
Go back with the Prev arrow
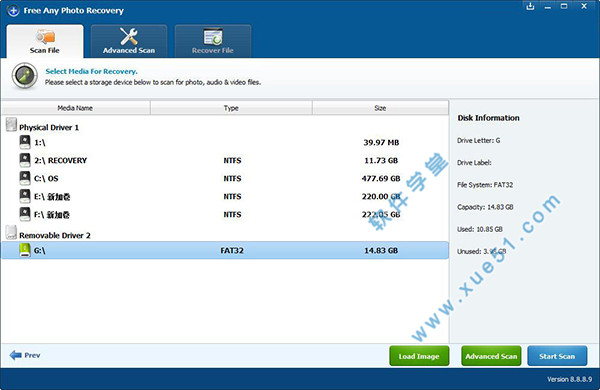[x=25, y=355]
